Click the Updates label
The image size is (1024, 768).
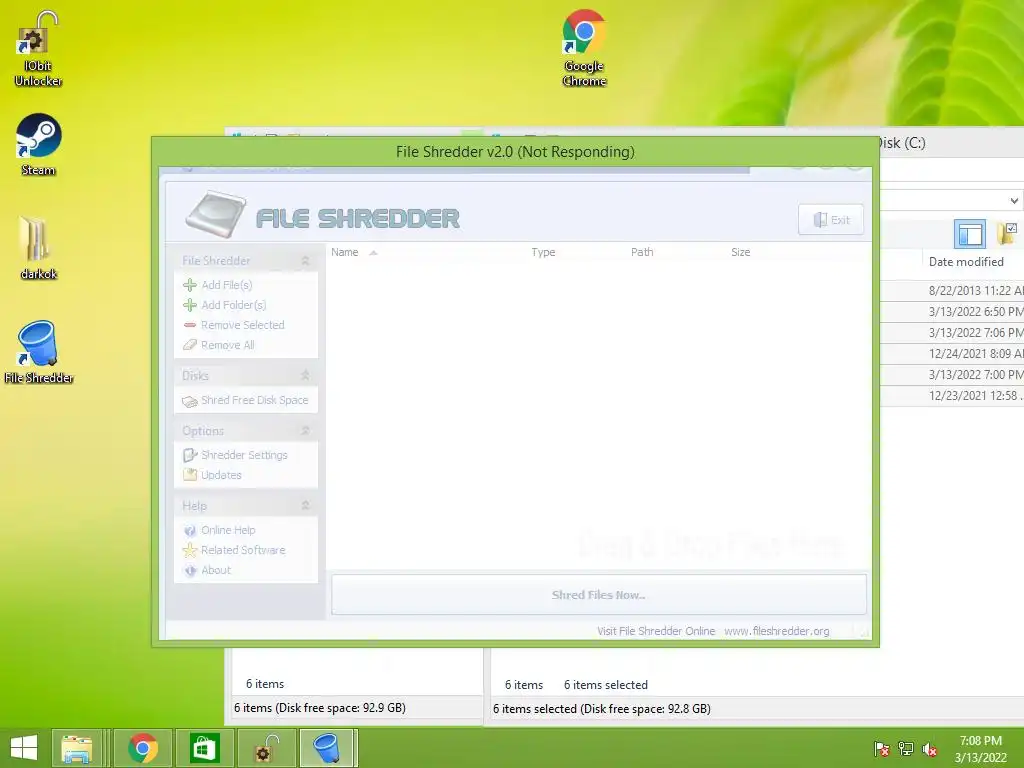(221, 475)
